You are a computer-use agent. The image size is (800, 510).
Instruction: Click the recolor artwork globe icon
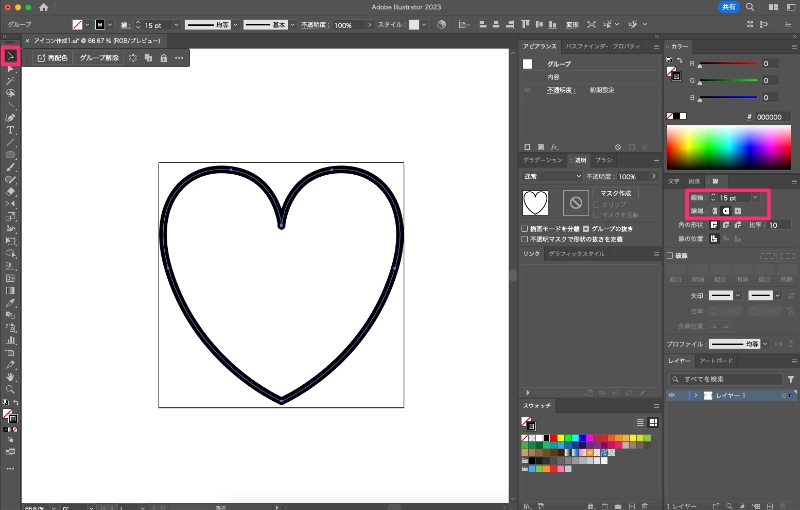442,24
